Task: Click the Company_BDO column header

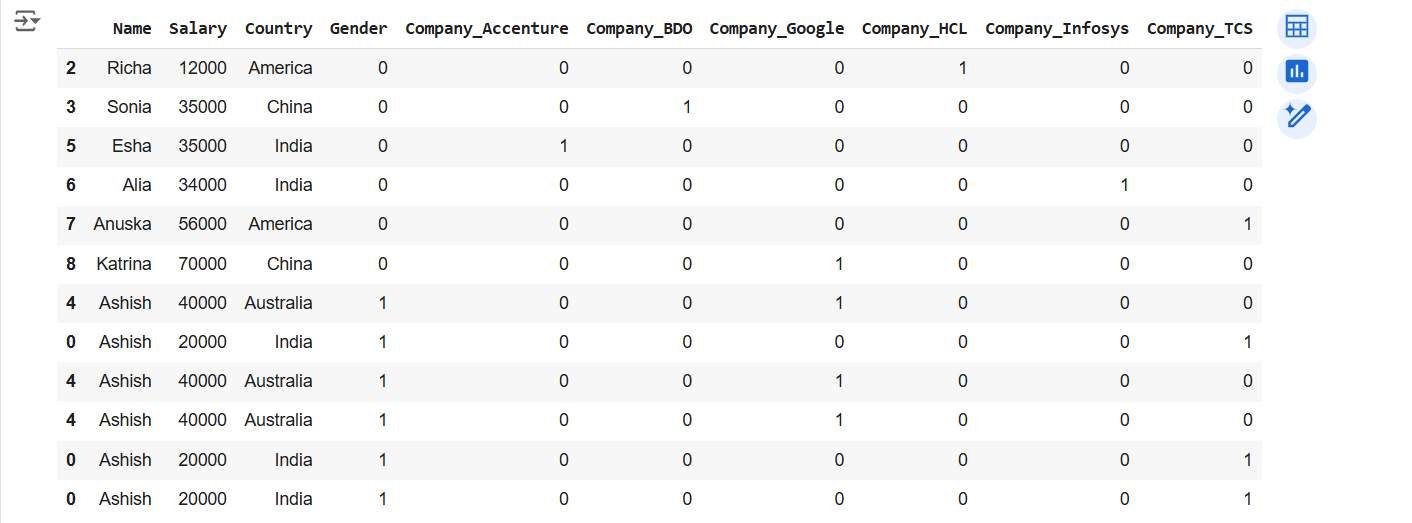Action: pyautogui.click(x=639, y=29)
